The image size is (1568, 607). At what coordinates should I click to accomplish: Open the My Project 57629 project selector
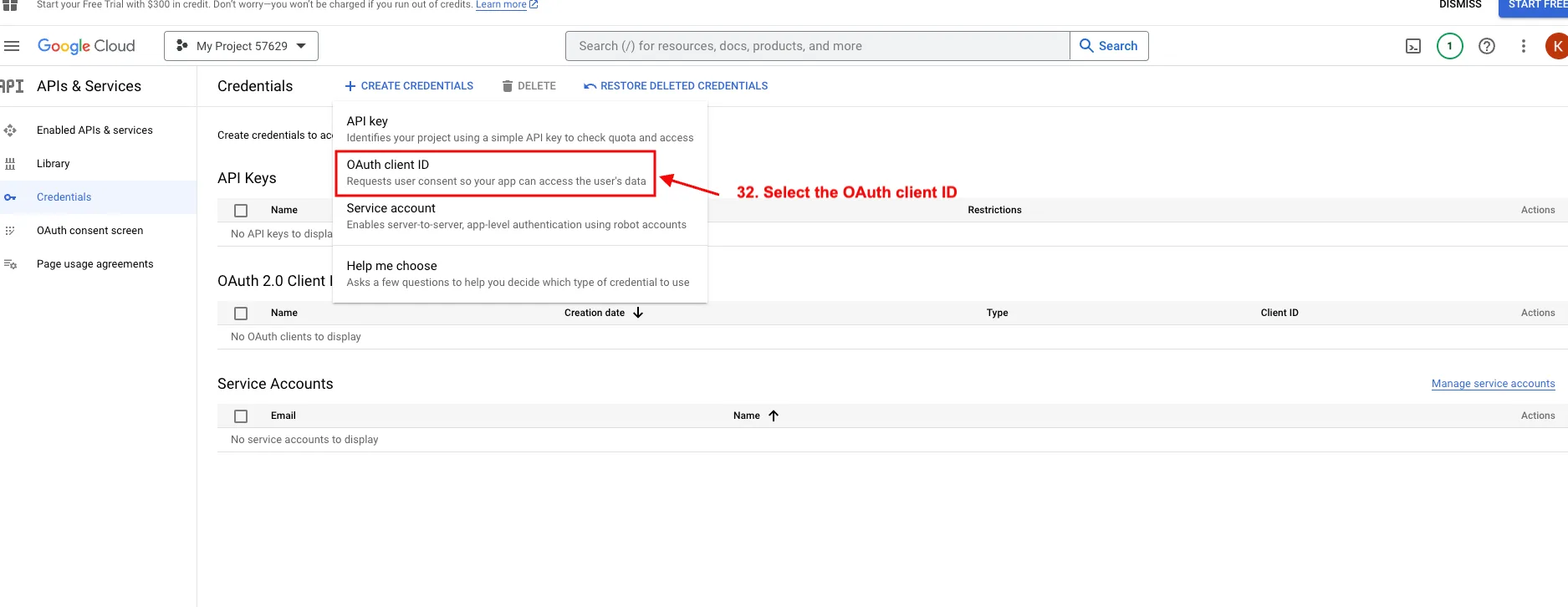point(241,46)
